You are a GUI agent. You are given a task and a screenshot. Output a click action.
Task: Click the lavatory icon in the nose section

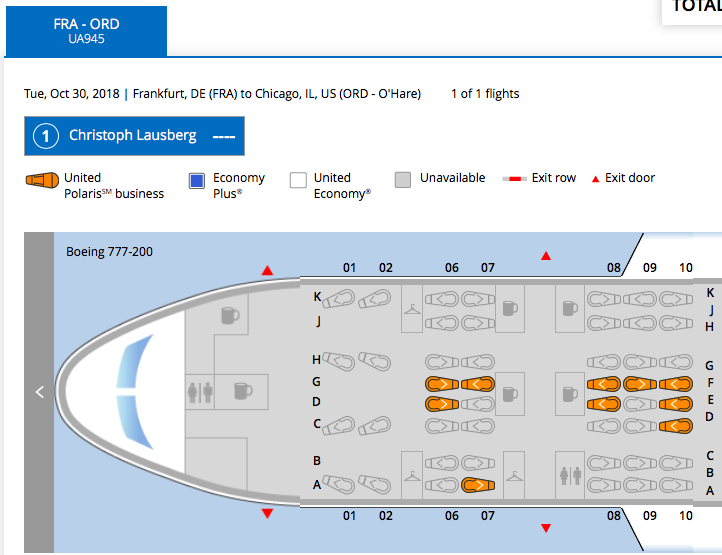tap(201, 392)
